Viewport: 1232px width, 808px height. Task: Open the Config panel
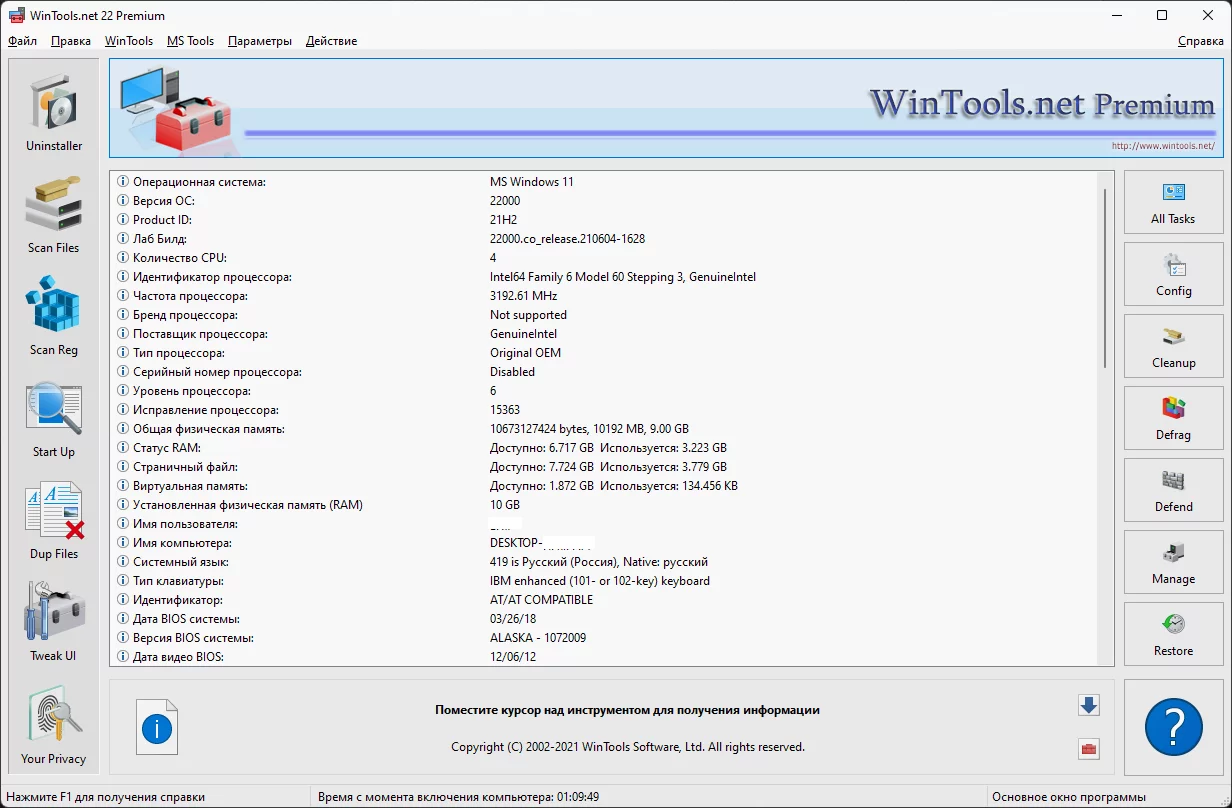point(1173,274)
